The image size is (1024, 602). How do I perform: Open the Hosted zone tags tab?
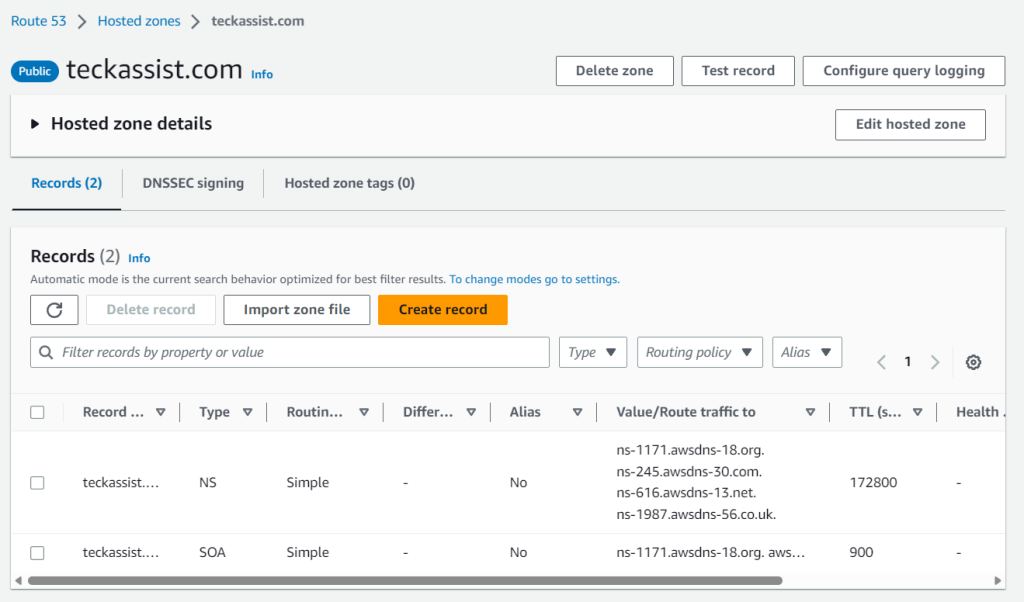[x=349, y=183]
